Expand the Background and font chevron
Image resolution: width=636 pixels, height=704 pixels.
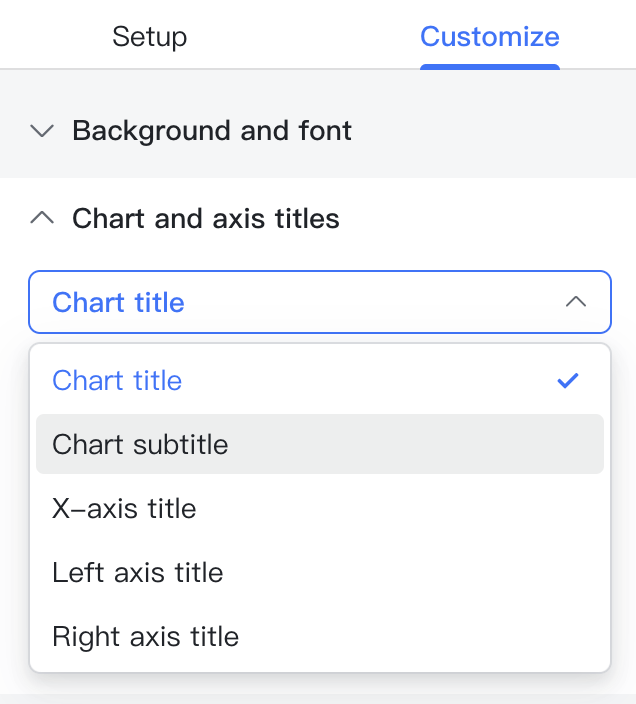42,131
